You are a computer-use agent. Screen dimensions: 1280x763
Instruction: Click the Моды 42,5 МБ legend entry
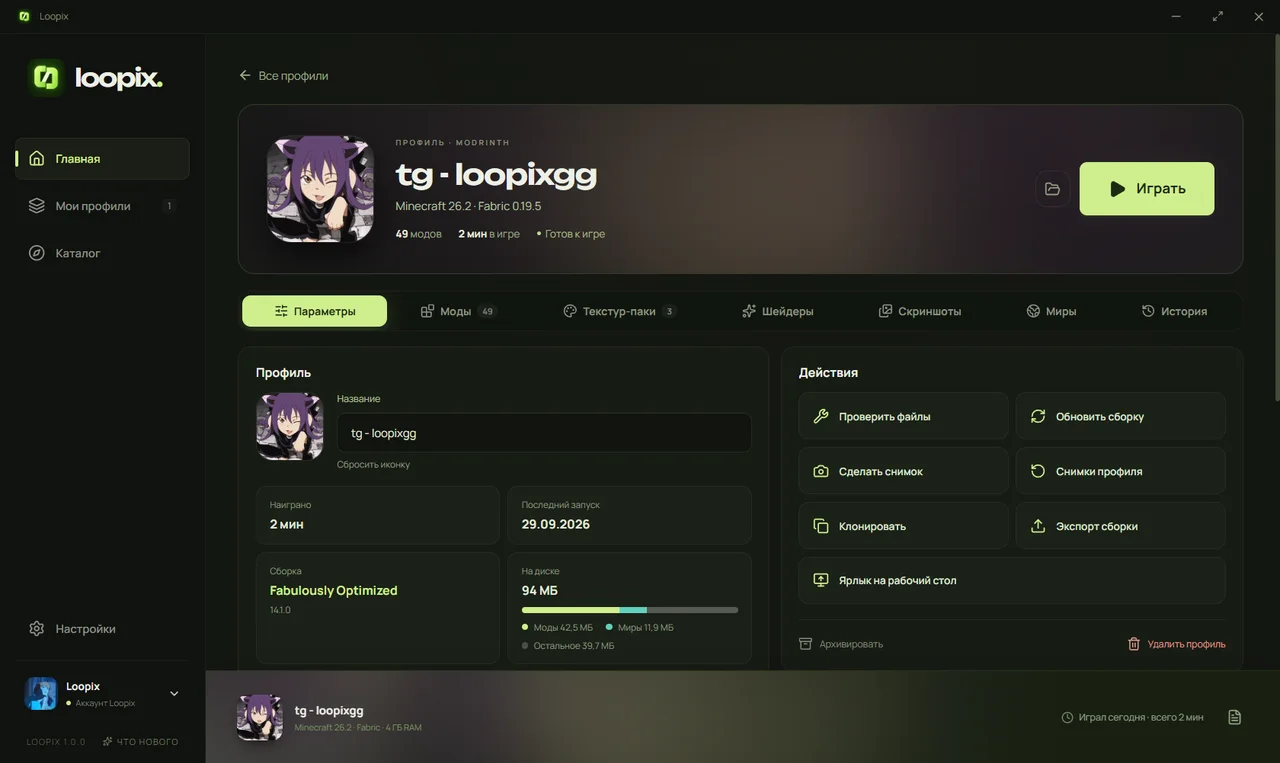pyautogui.click(x=558, y=628)
